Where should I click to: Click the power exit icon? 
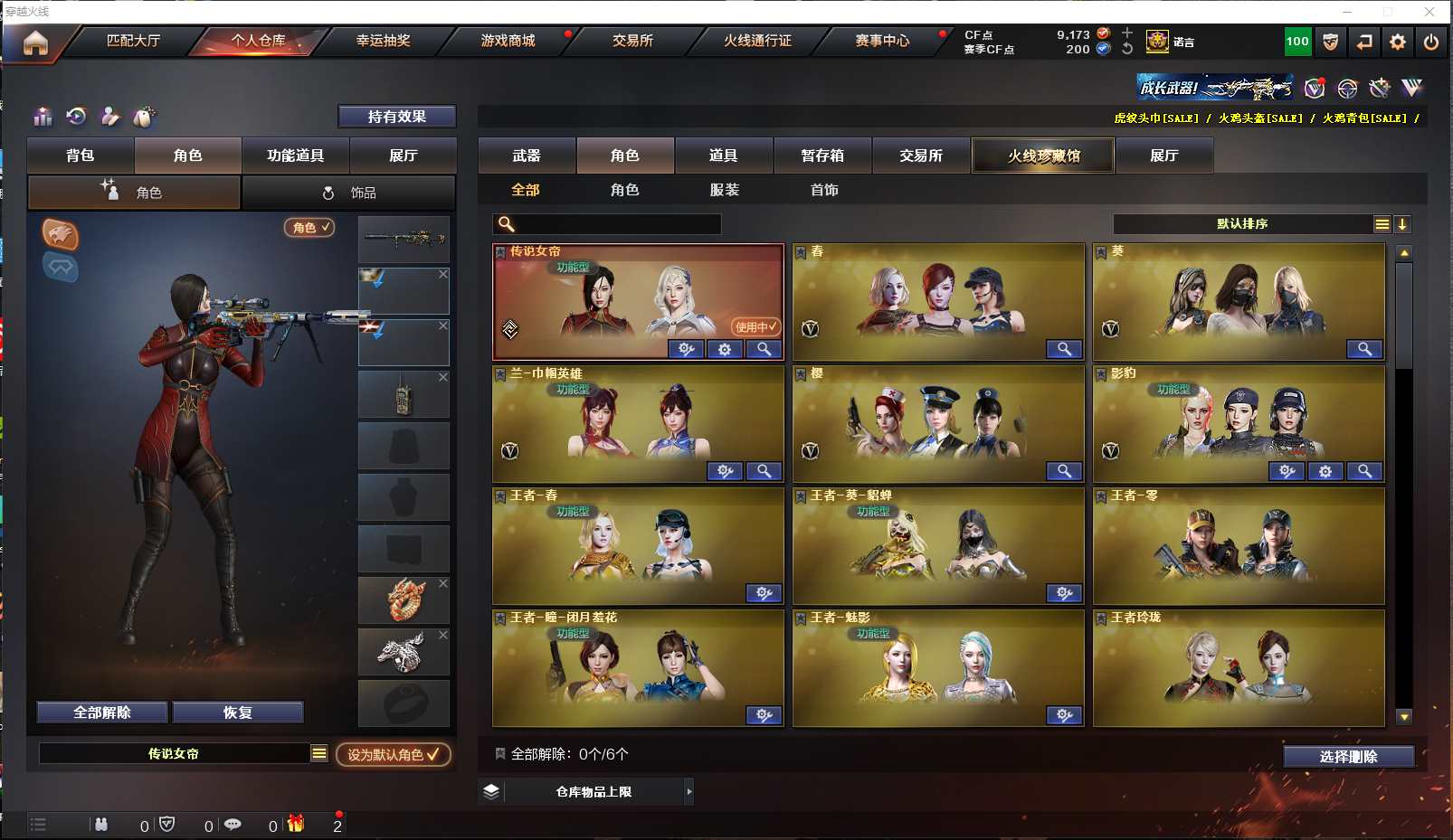[x=1431, y=42]
